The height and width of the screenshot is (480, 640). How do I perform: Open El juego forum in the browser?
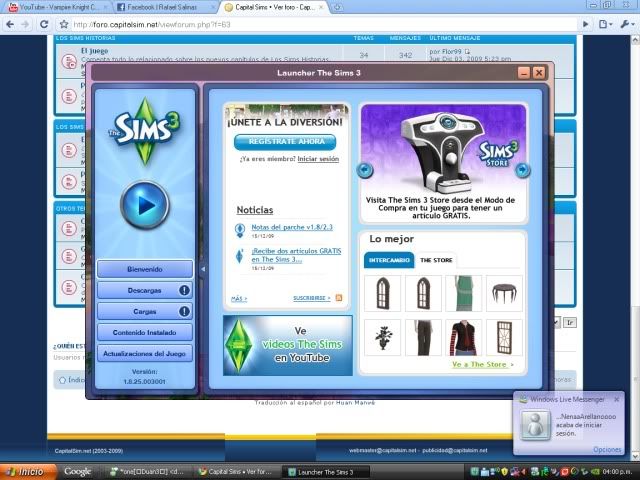[x=94, y=51]
